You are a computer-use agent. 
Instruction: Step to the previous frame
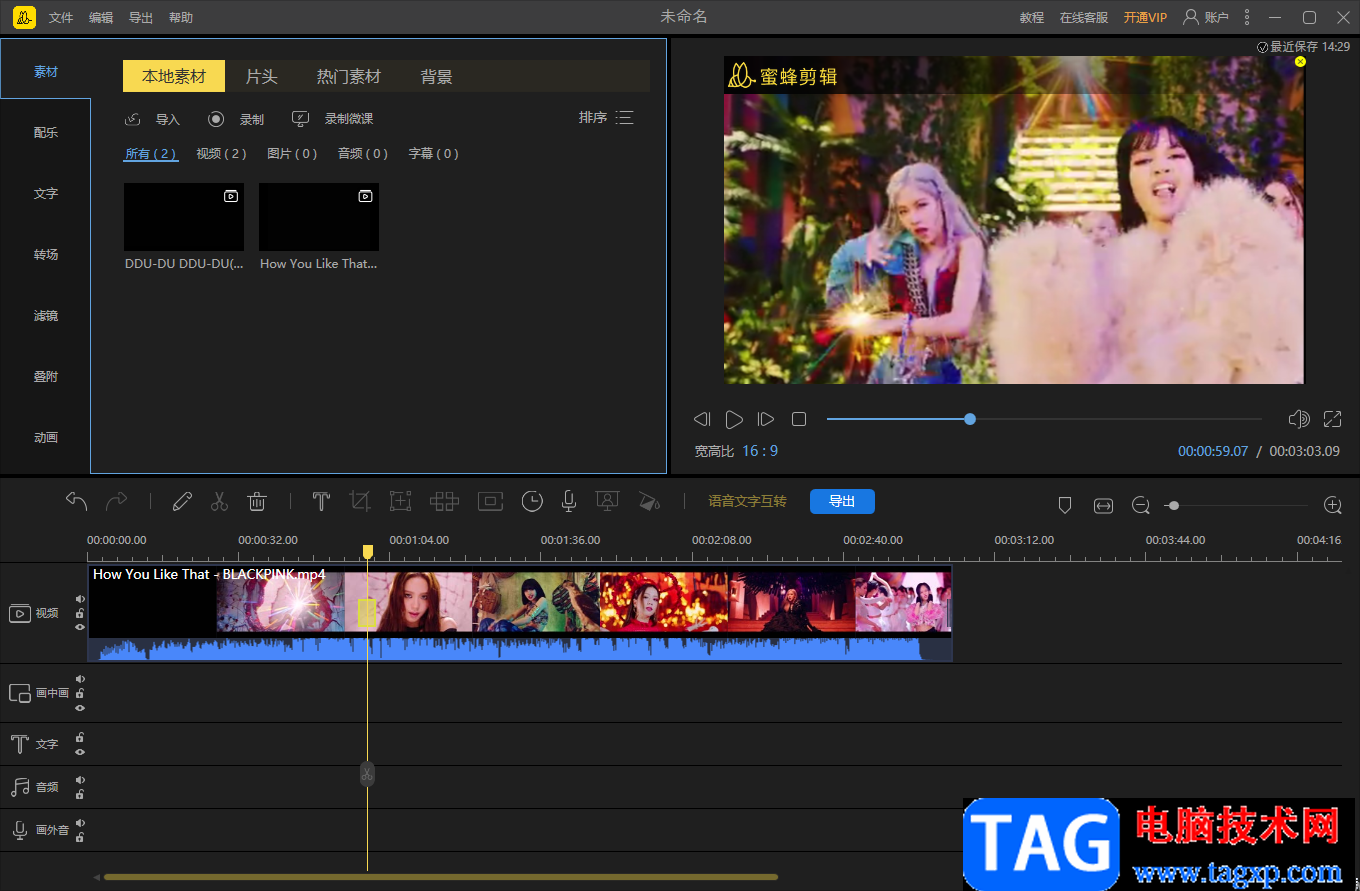tap(702, 419)
